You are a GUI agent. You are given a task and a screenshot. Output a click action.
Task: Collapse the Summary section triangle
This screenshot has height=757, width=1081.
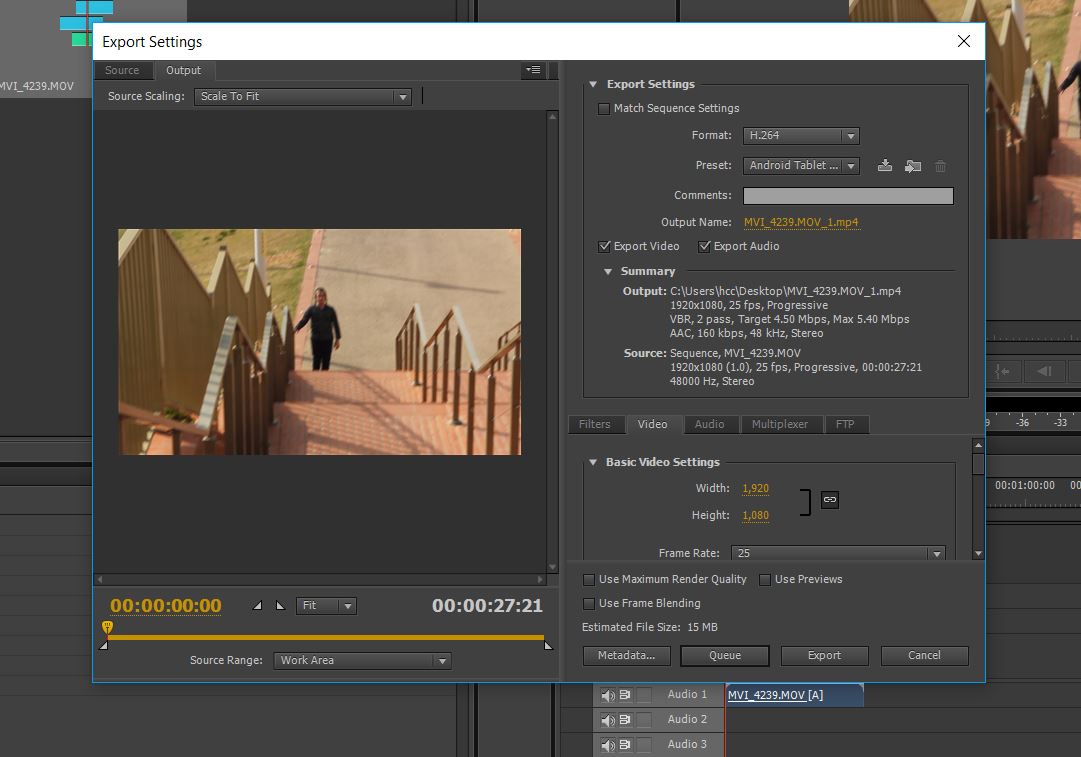608,272
